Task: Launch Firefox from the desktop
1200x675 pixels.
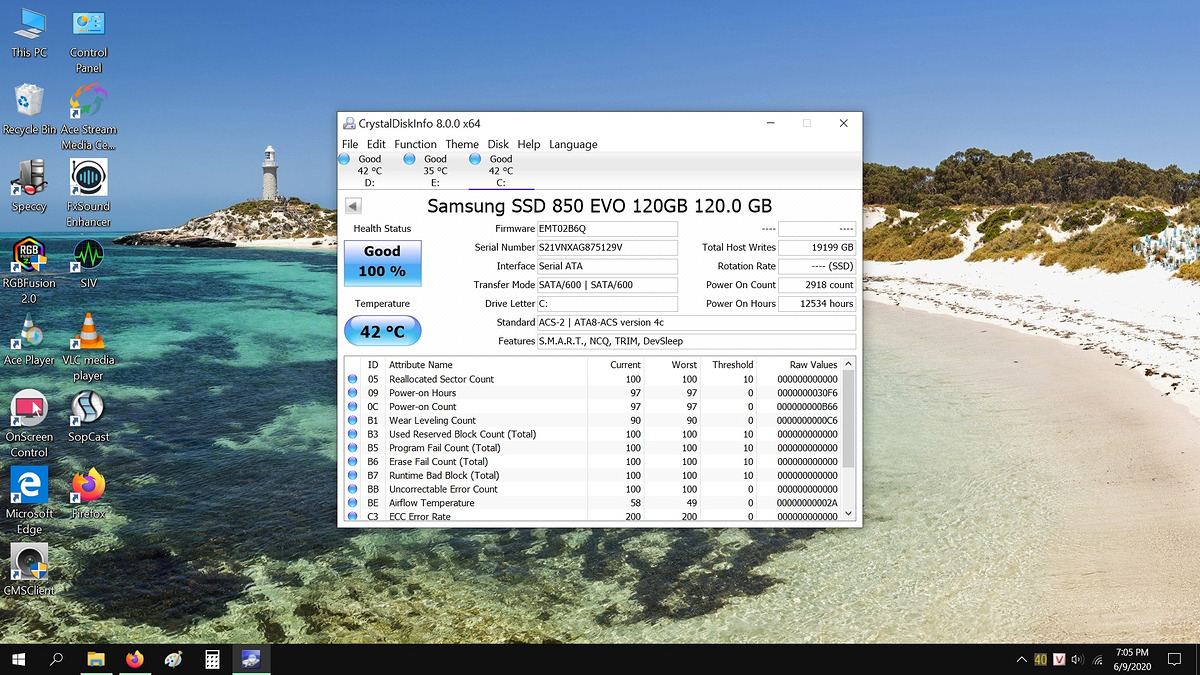Action: click(89, 494)
